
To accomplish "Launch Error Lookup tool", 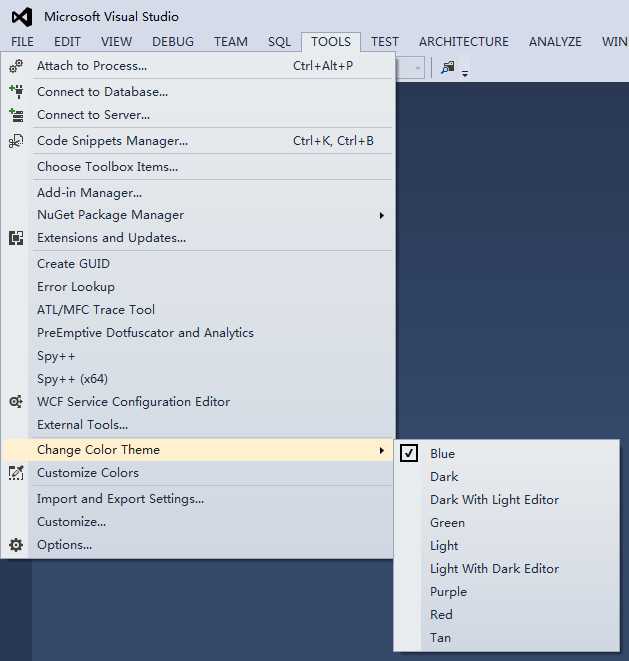I will coord(198,287).
